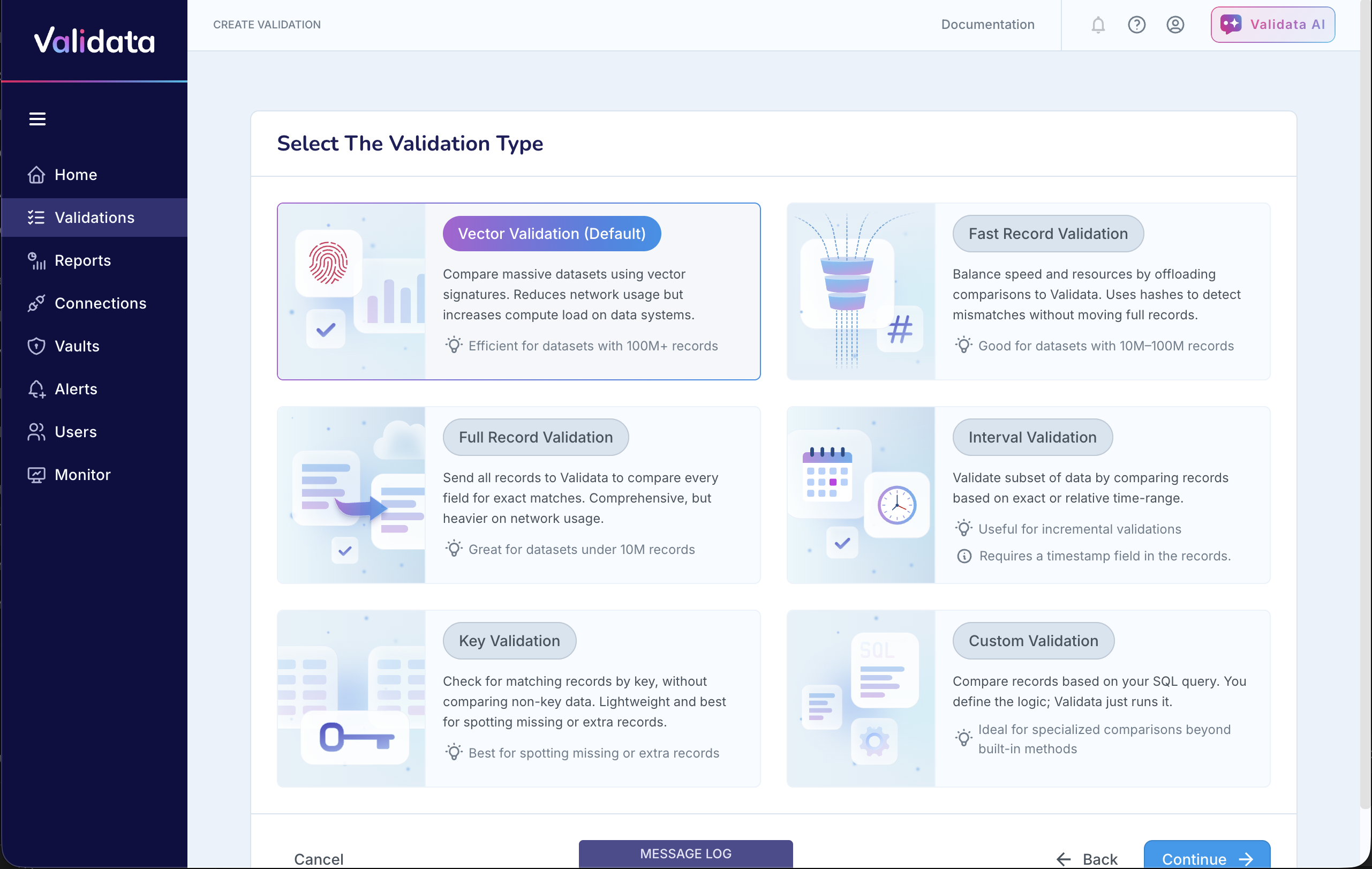Select the Reports chart icon in sidebar
This screenshot has width=1372, height=869.
(36, 260)
